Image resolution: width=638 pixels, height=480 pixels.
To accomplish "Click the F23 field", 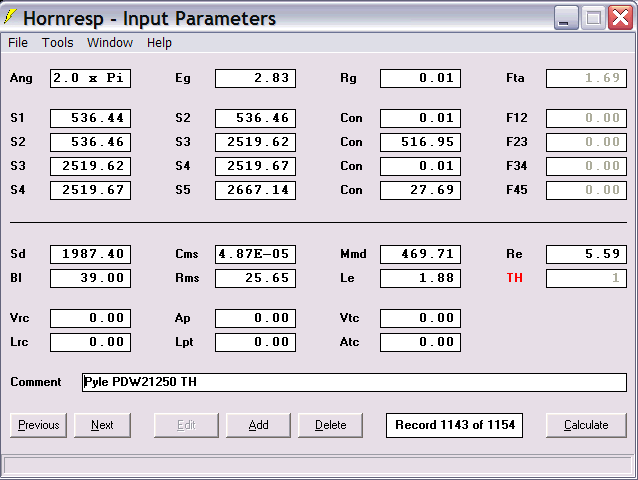I will click(586, 142).
